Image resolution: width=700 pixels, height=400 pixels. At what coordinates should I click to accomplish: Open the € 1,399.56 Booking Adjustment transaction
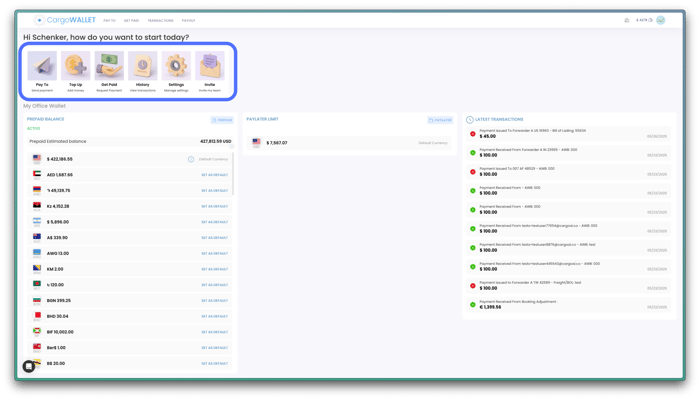(568, 304)
